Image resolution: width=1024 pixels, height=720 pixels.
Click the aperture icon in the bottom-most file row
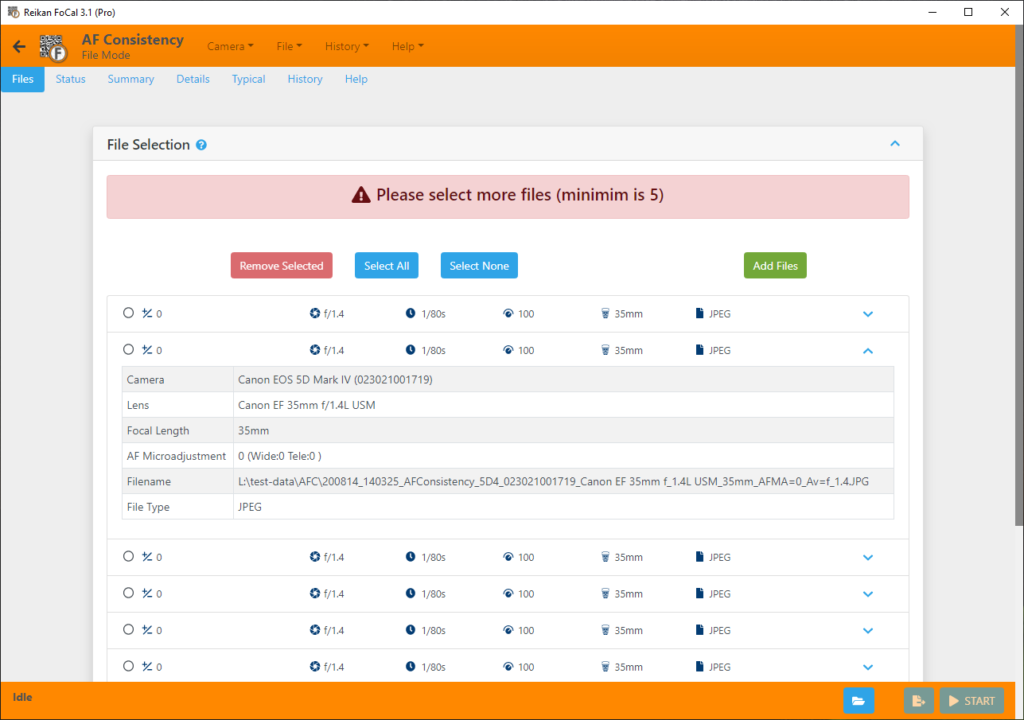(315, 666)
